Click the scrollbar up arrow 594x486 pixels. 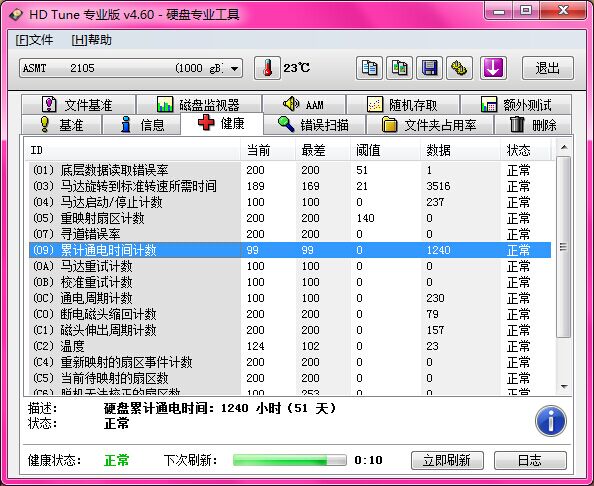coord(564,147)
